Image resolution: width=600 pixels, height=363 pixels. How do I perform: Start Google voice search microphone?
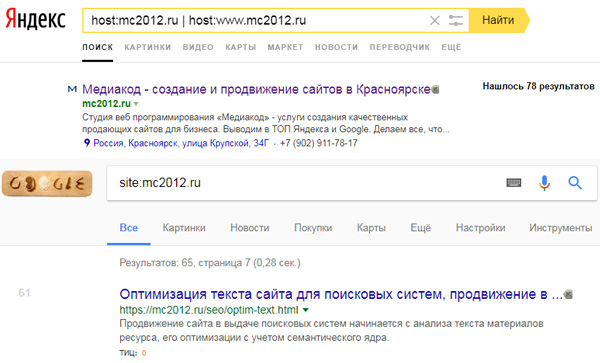point(544,183)
